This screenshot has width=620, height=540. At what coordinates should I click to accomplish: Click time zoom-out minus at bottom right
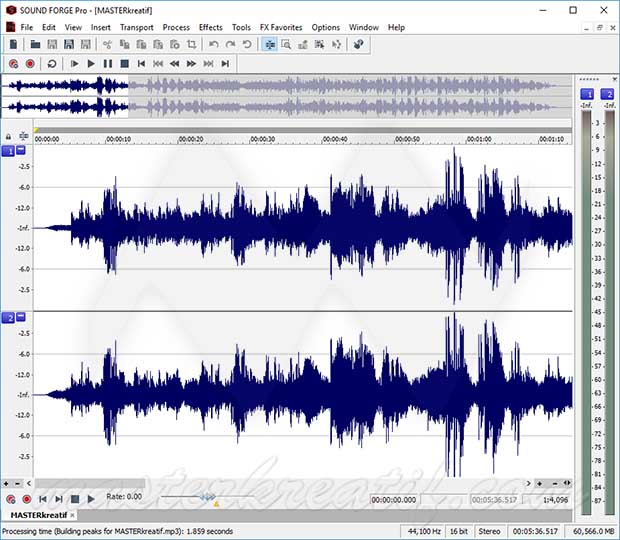(555, 483)
